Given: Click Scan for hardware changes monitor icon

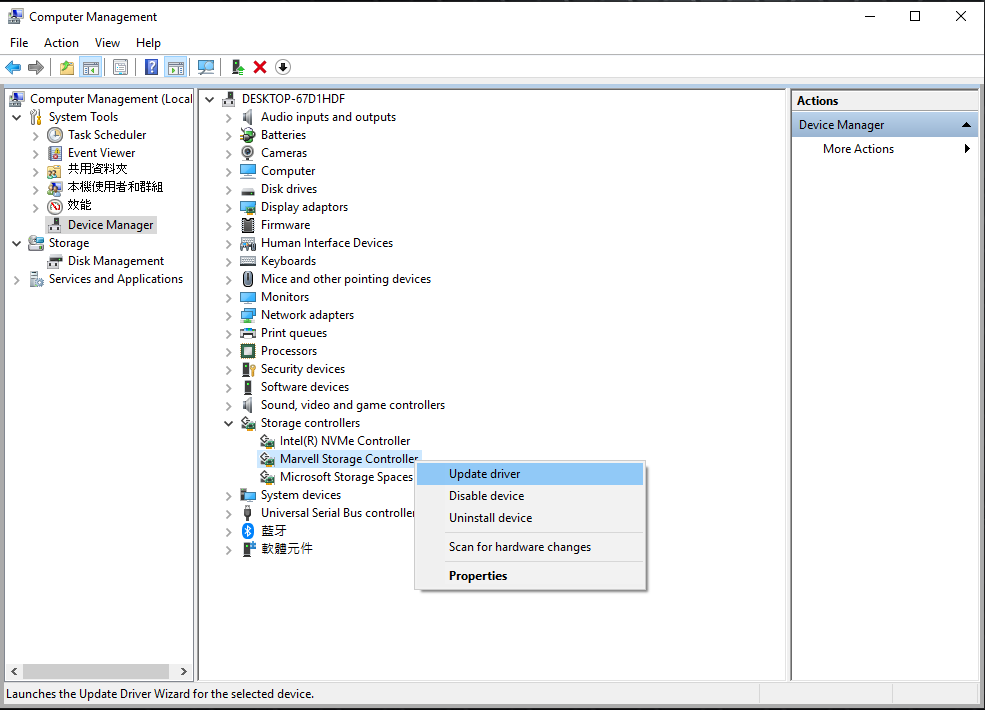Looking at the screenshot, I should [206, 67].
